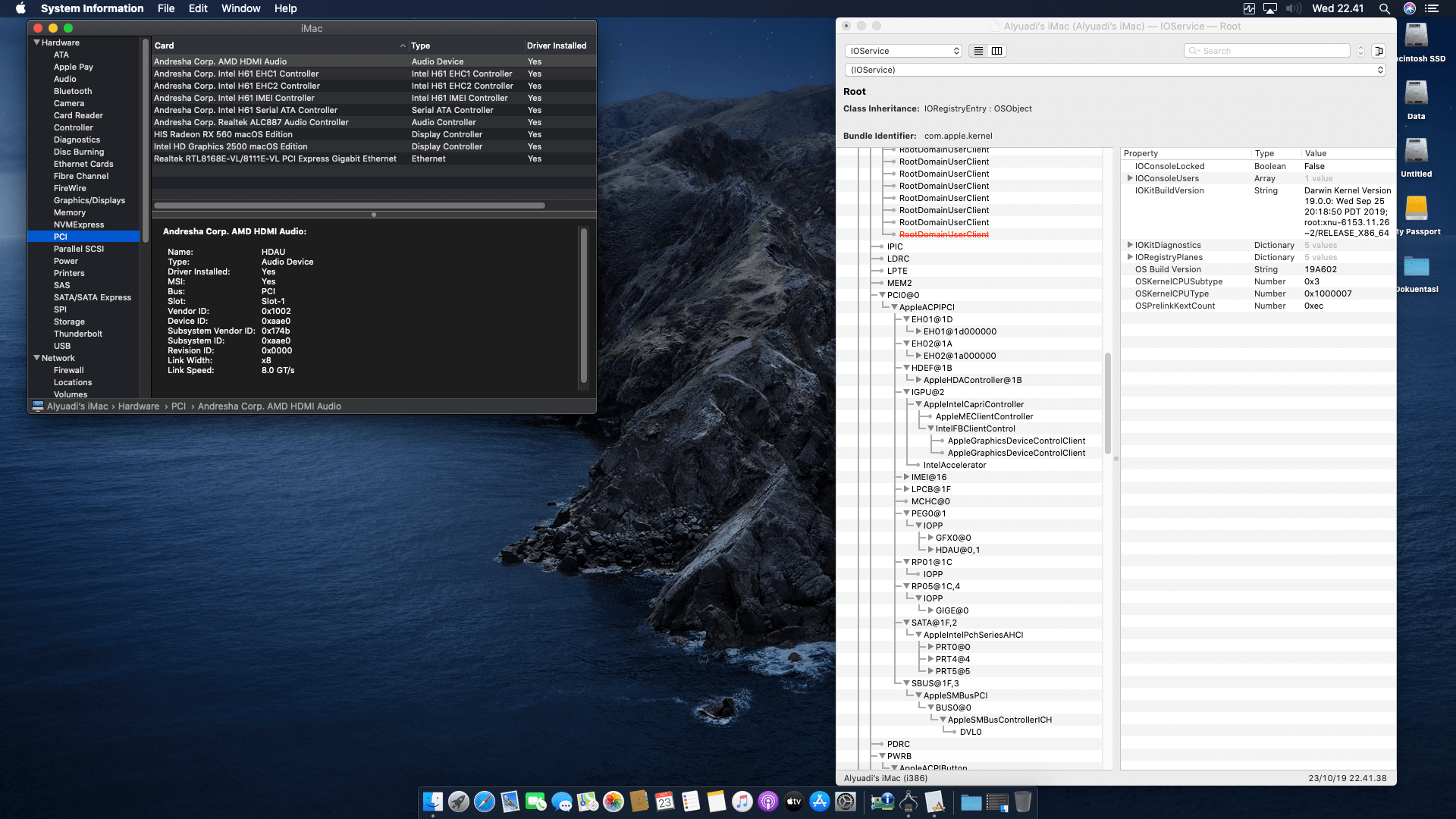Launch the App Store from the Dock
Screen dimensions: 1456x819
(819, 802)
